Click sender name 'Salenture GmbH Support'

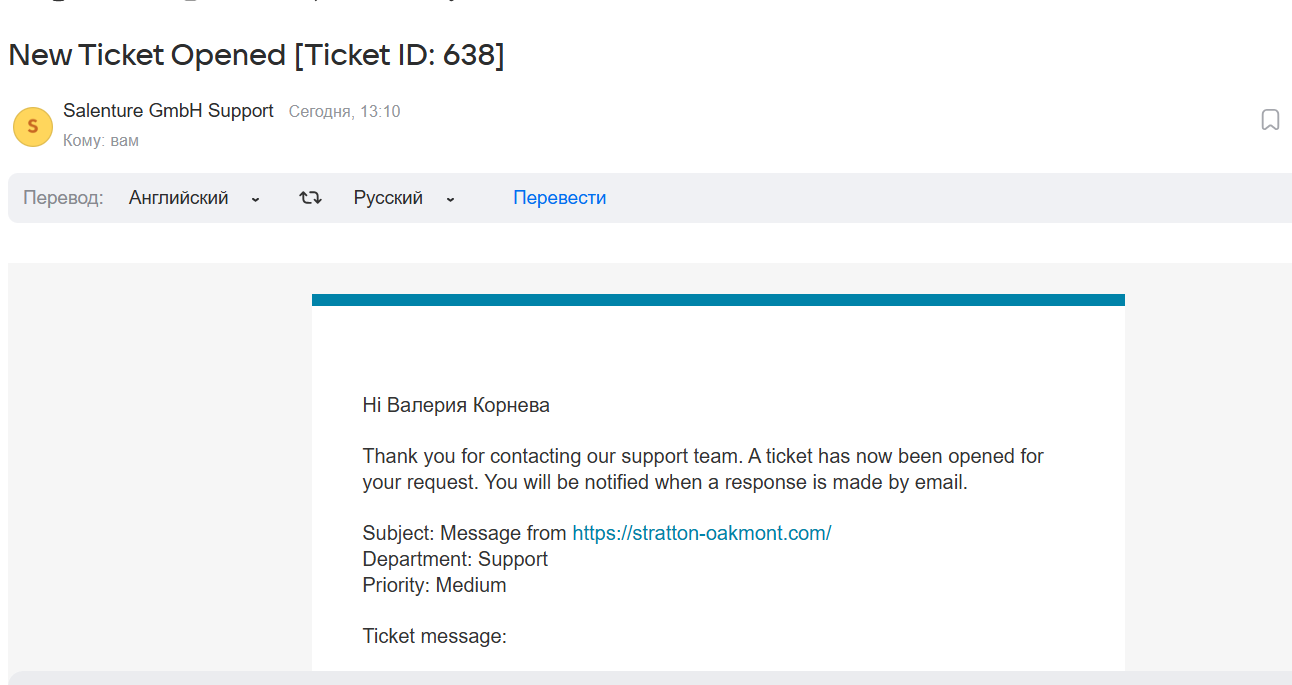point(168,111)
